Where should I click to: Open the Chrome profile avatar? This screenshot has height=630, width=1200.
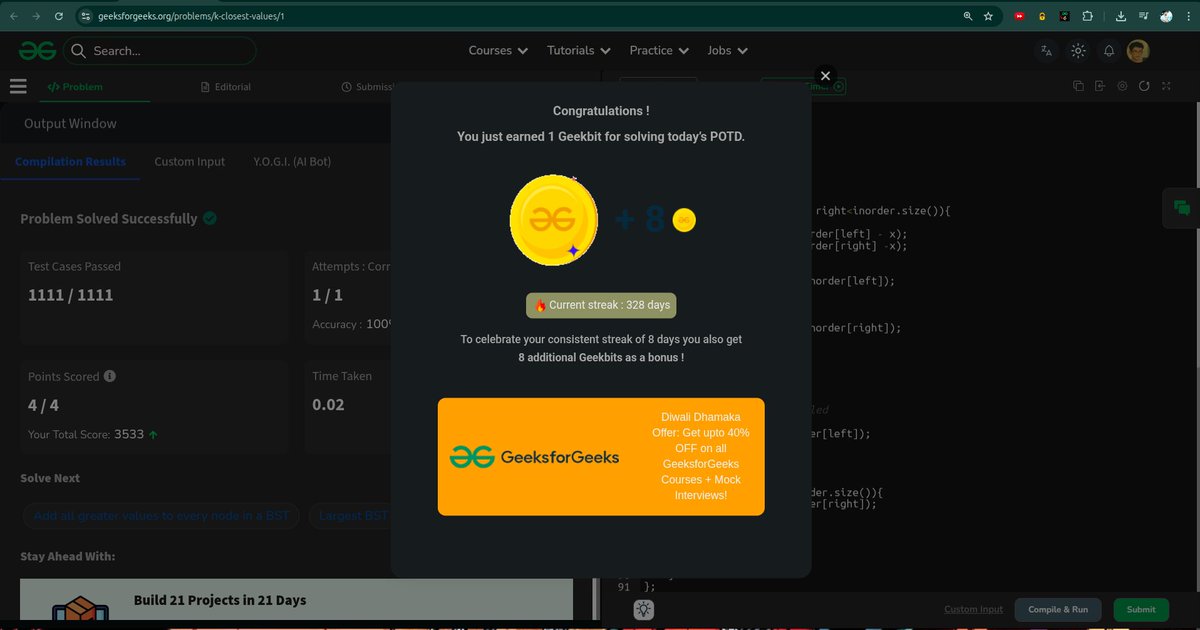(x=1166, y=16)
